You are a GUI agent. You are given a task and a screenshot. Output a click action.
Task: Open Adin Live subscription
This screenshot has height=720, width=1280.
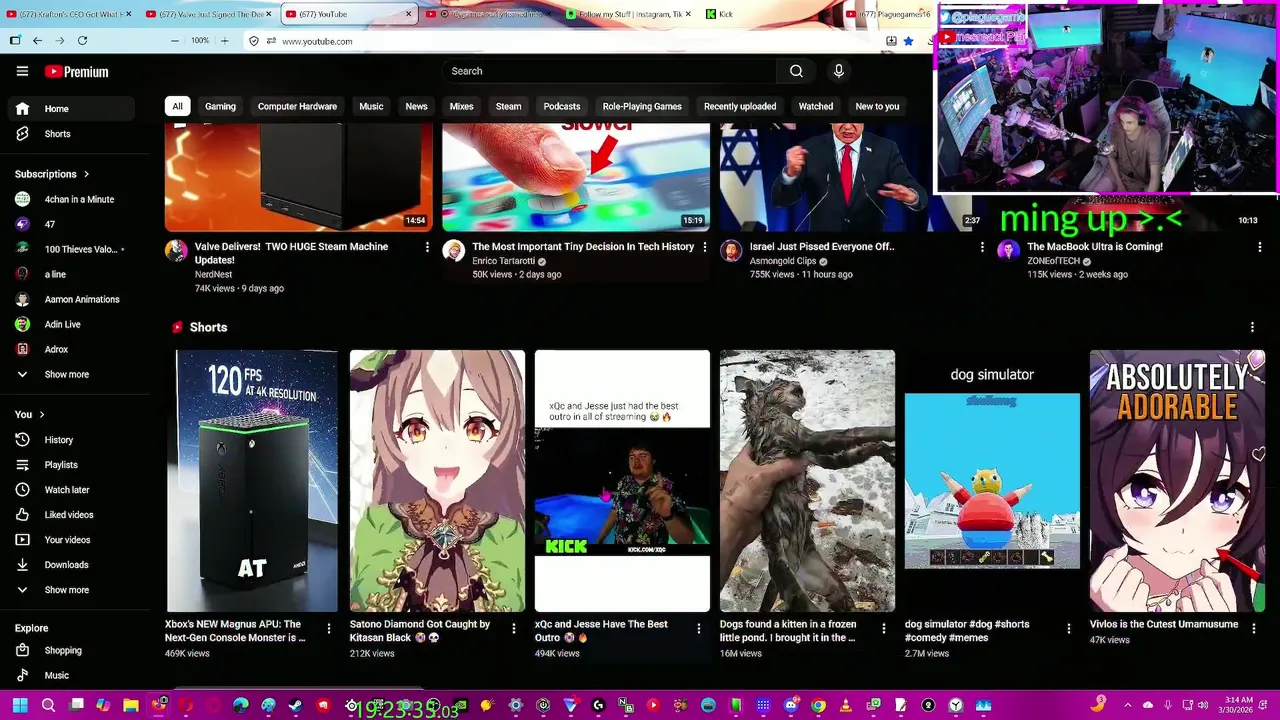coord(70,324)
